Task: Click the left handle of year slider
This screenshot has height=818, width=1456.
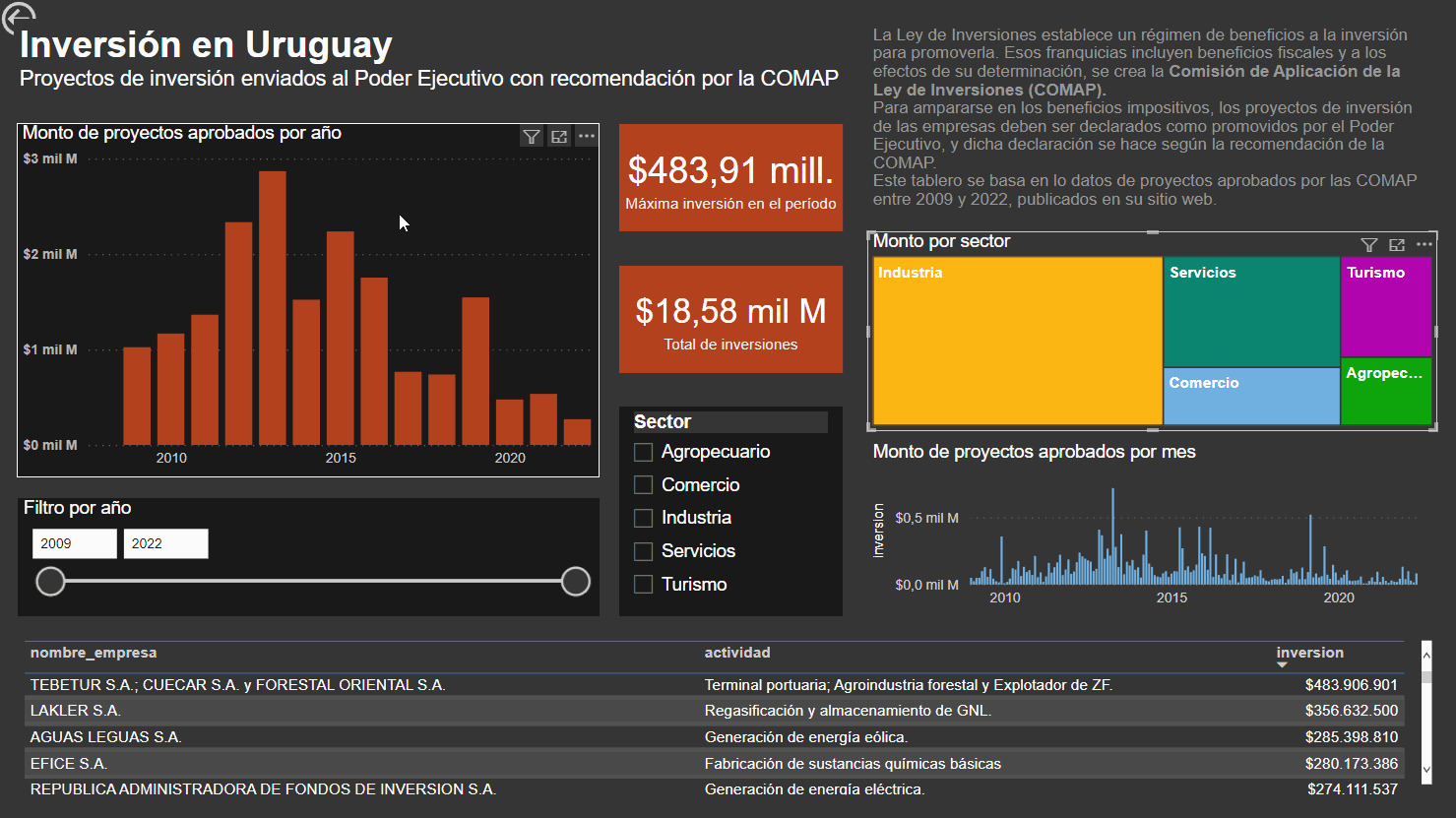Action: 50,582
